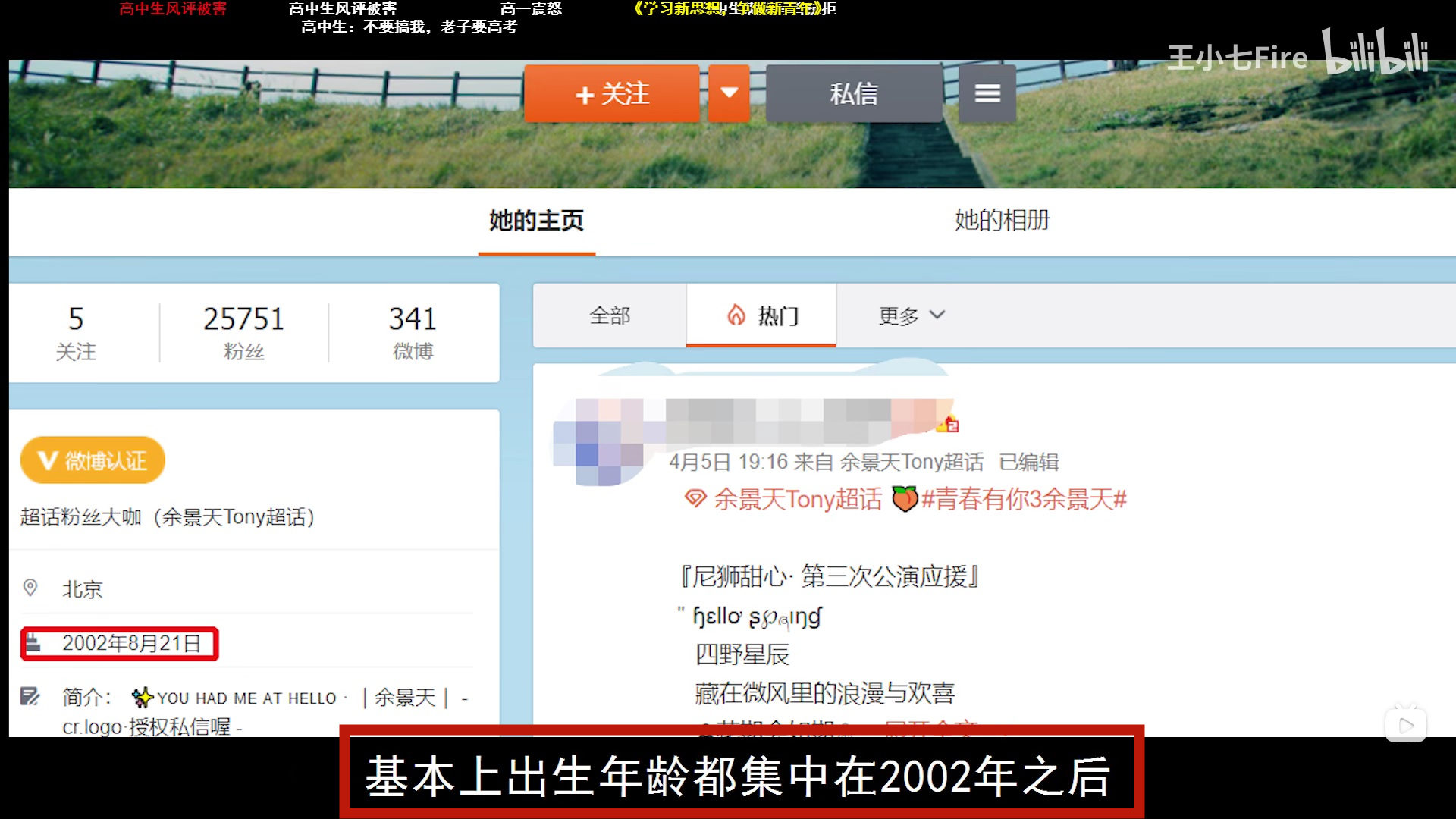The height and width of the screenshot is (819, 1456).
Task: Open the 5 关注 following count
Action: click(x=76, y=332)
